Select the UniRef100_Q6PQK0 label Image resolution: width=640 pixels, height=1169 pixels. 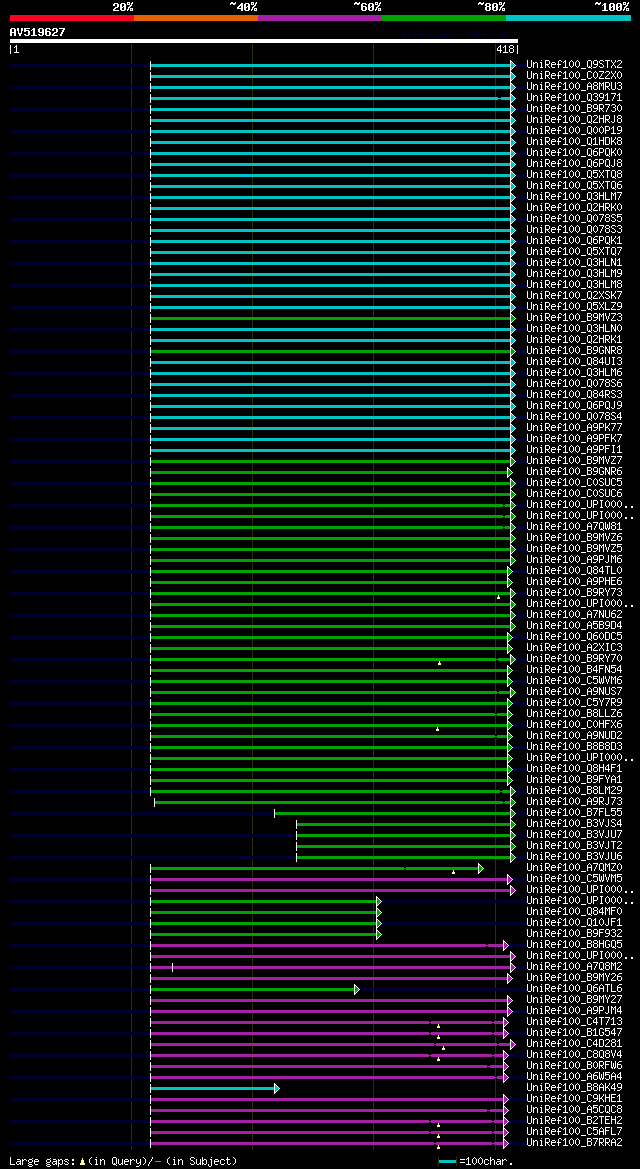coord(574,152)
